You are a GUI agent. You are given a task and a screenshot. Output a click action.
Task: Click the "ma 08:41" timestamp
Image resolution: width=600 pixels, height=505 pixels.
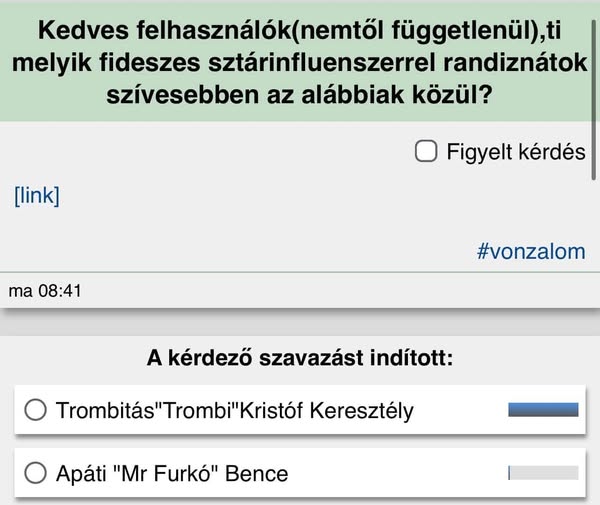(44, 291)
